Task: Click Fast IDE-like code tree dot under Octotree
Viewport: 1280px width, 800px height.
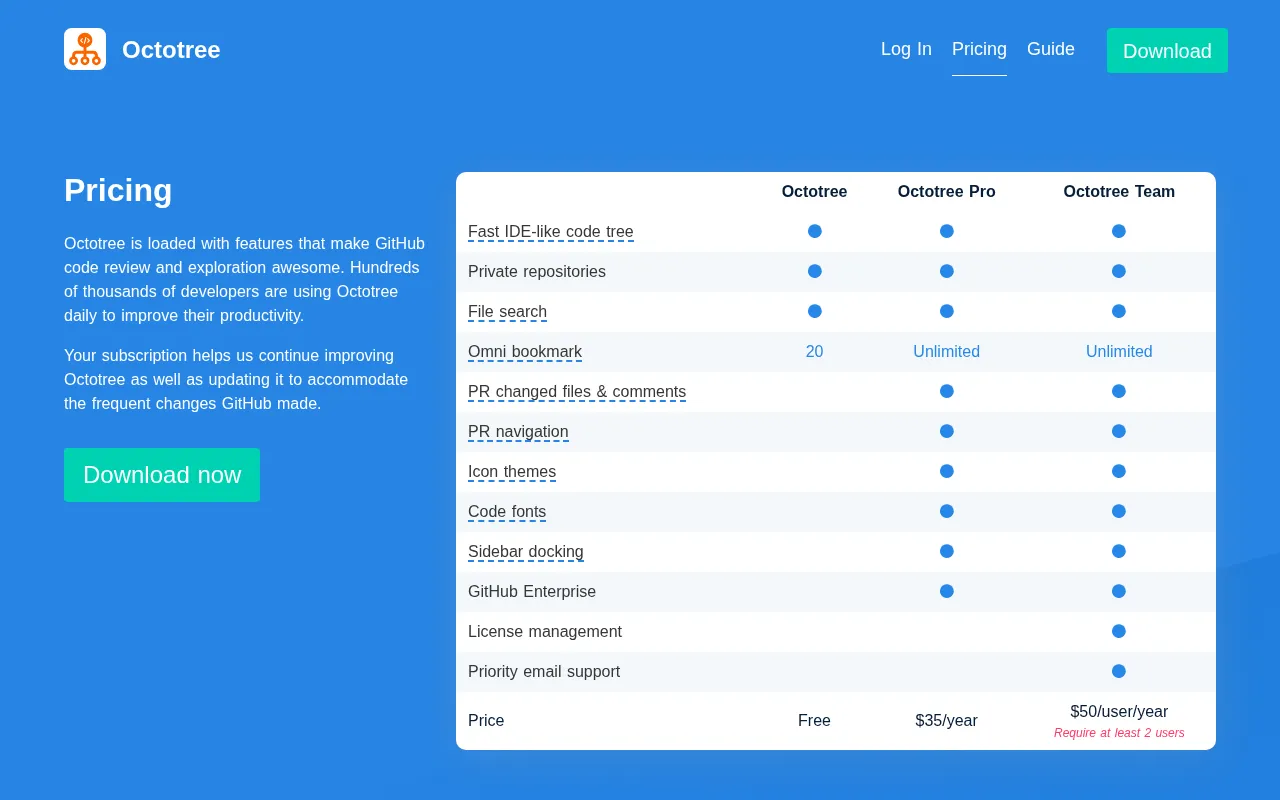Action: (815, 231)
